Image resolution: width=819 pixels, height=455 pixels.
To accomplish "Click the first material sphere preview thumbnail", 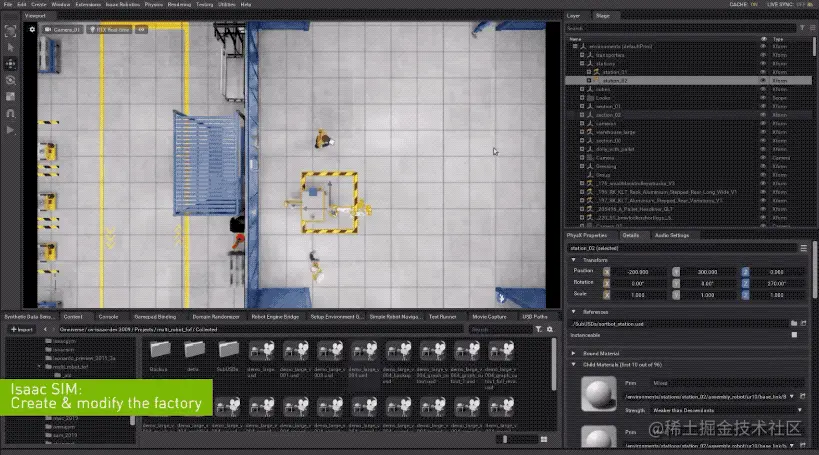I will [599, 394].
